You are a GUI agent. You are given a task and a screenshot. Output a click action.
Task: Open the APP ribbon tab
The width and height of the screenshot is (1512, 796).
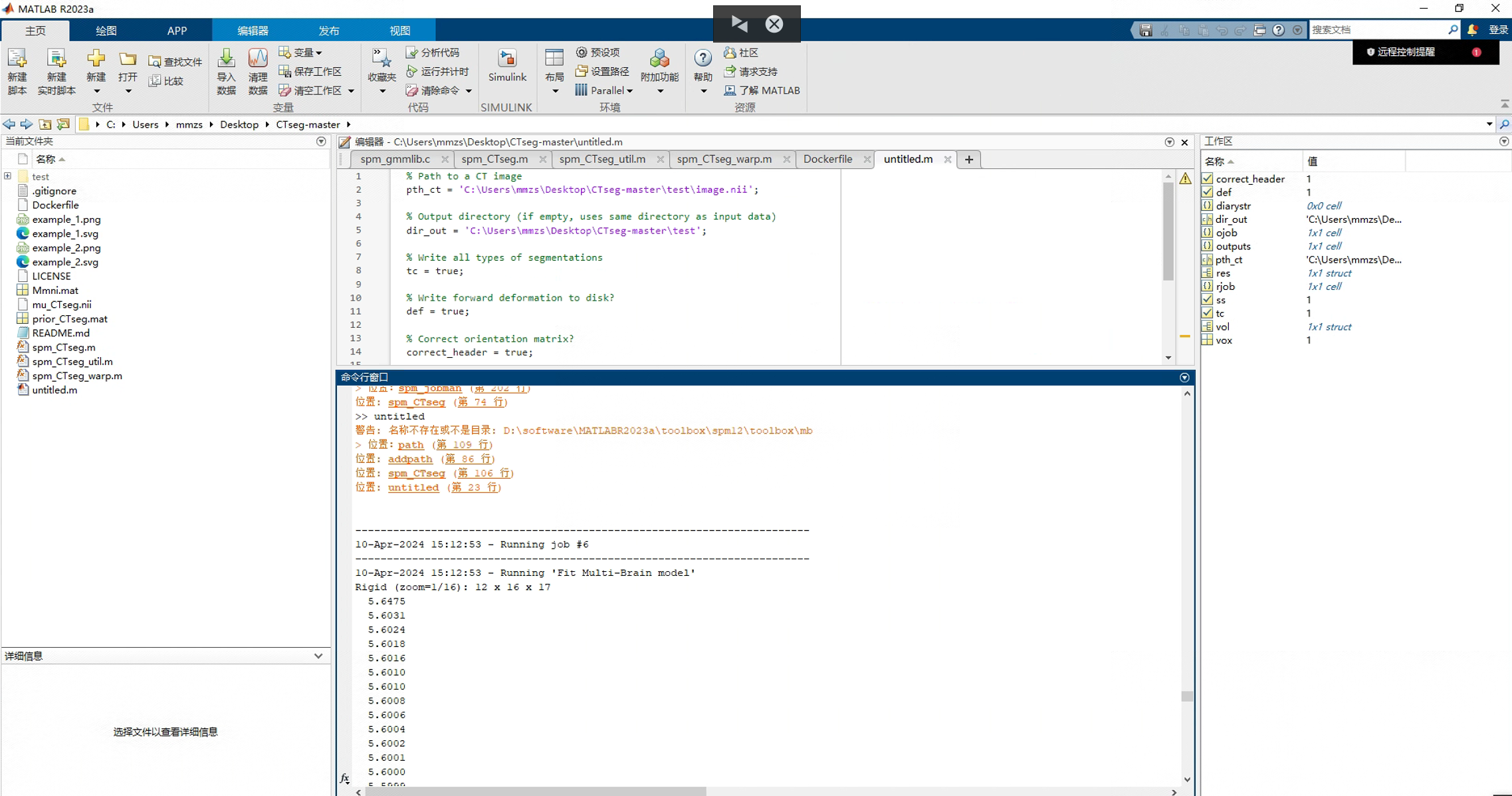click(x=177, y=31)
